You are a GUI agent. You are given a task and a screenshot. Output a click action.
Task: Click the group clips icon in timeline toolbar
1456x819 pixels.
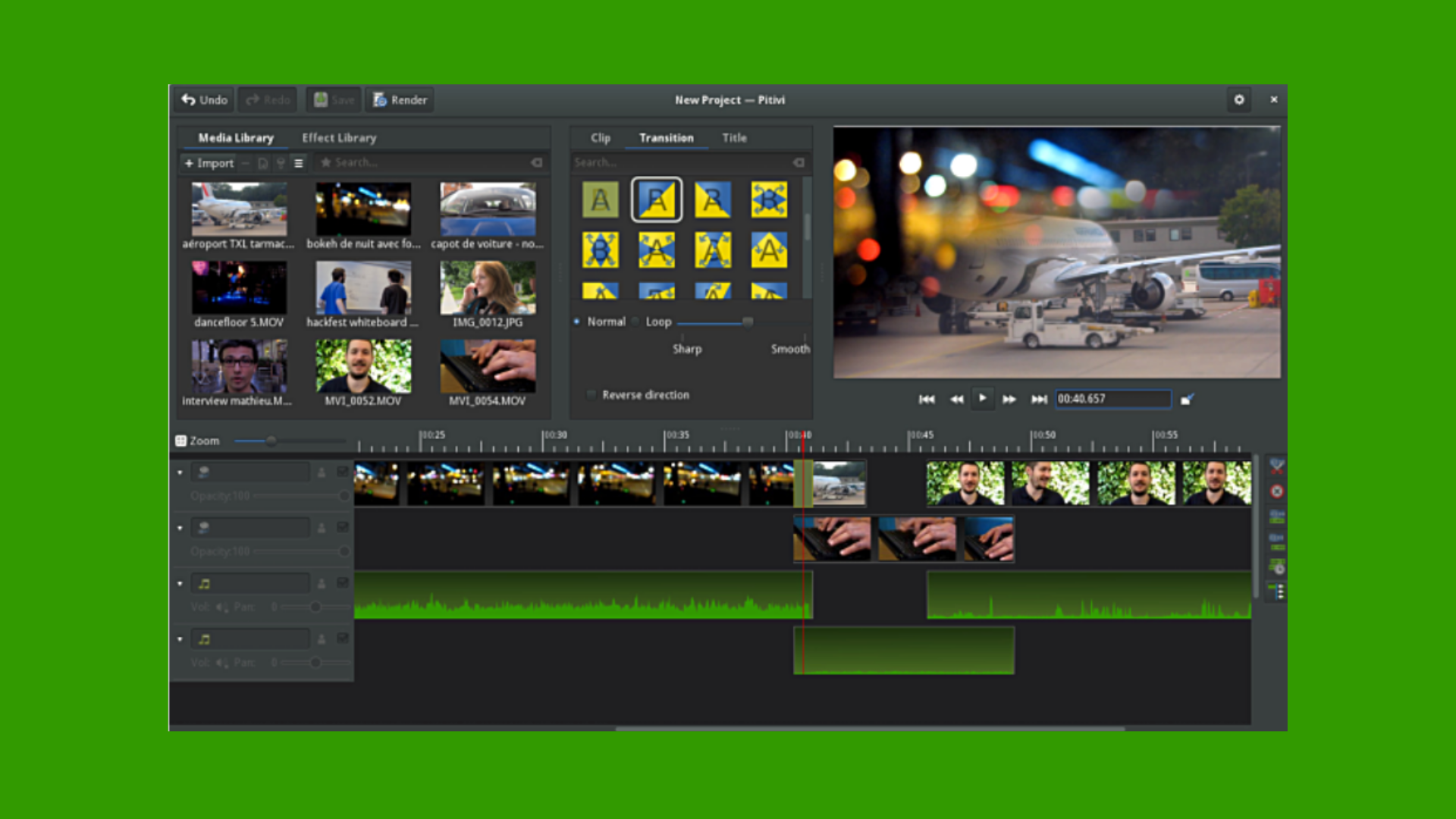(x=1277, y=517)
